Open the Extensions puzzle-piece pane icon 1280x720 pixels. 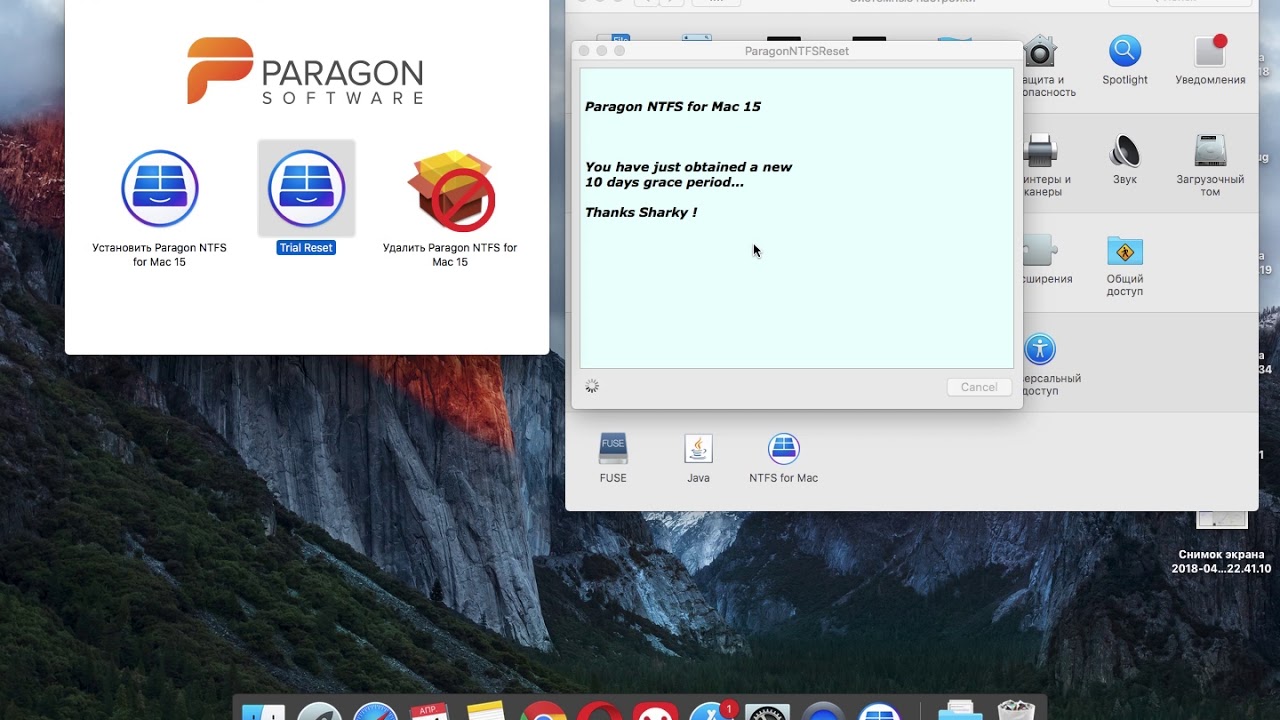[1040, 251]
